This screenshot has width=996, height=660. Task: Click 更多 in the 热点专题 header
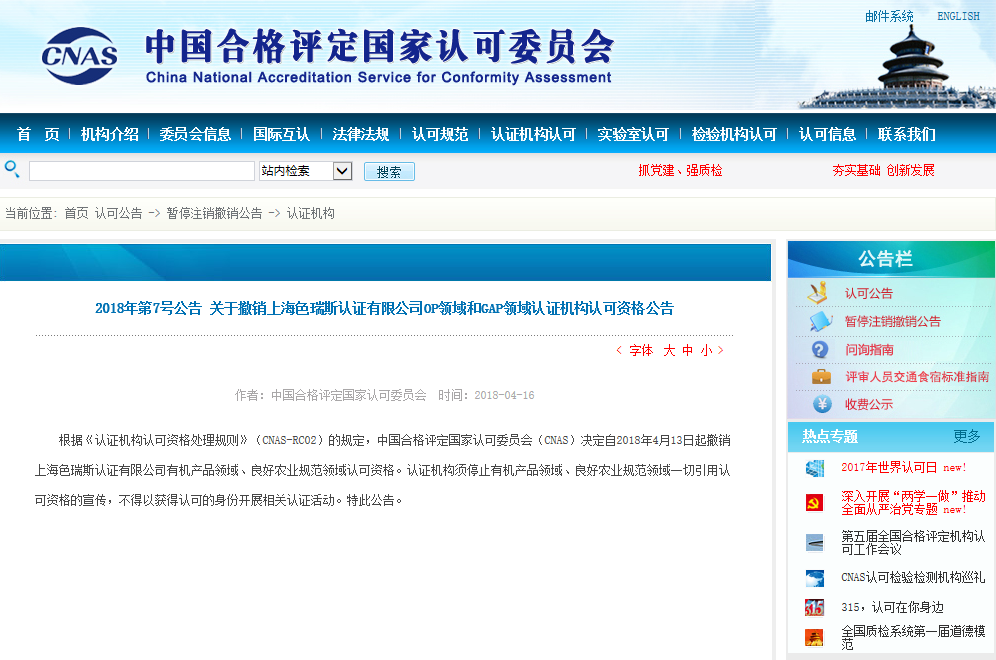[x=967, y=436]
